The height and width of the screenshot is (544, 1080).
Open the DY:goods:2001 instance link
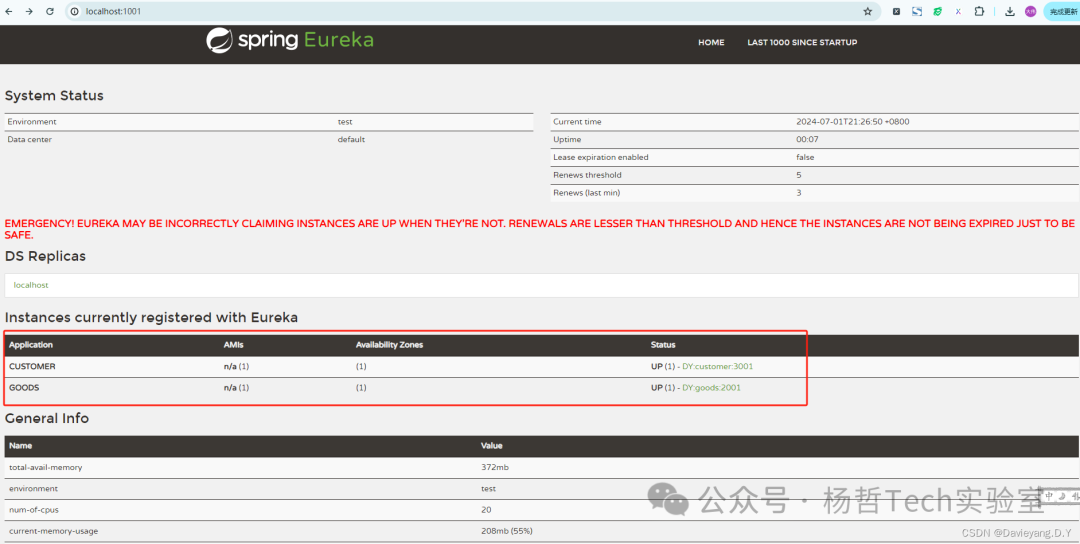coord(712,388)
